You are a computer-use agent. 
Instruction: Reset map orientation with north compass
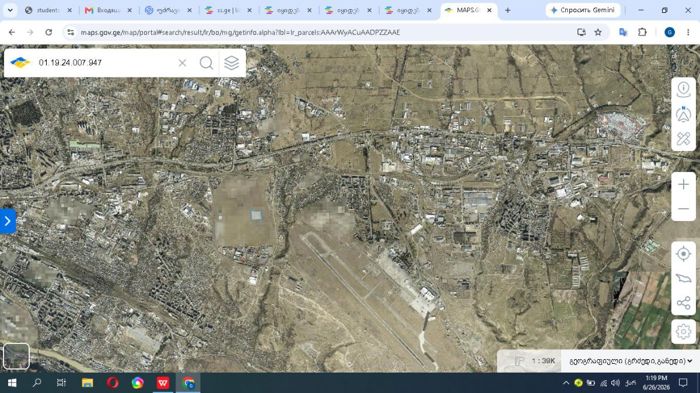(x=683, y=114)
